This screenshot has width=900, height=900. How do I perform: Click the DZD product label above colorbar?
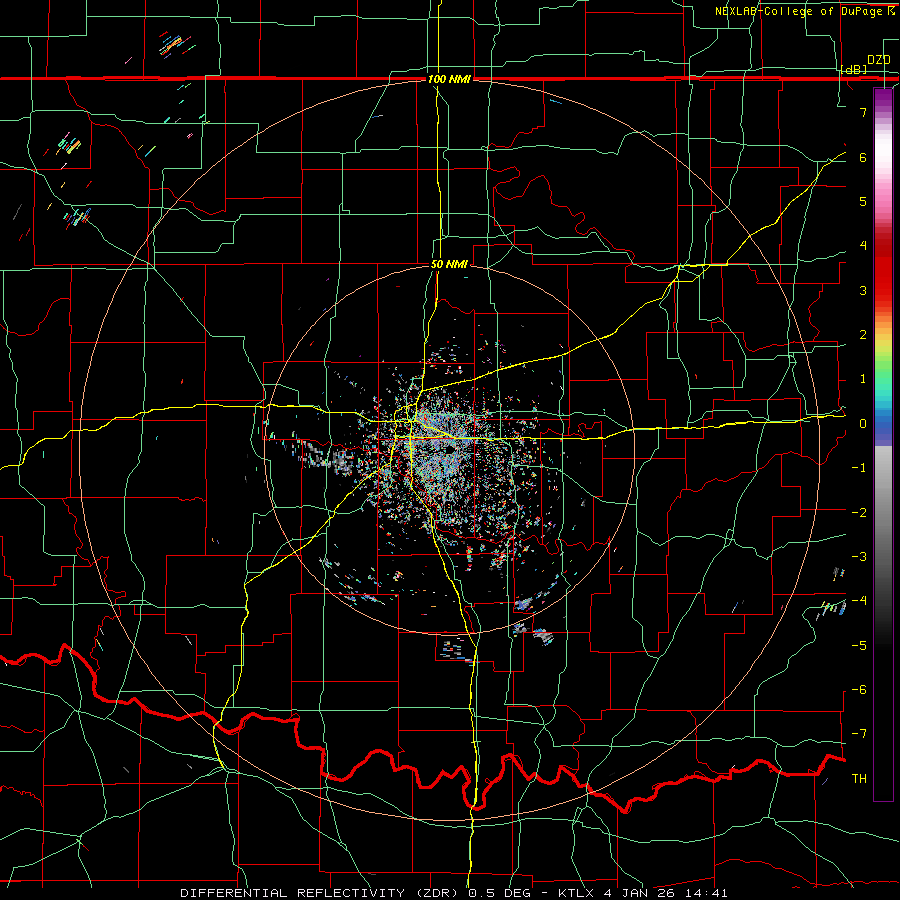coord(879,60)
